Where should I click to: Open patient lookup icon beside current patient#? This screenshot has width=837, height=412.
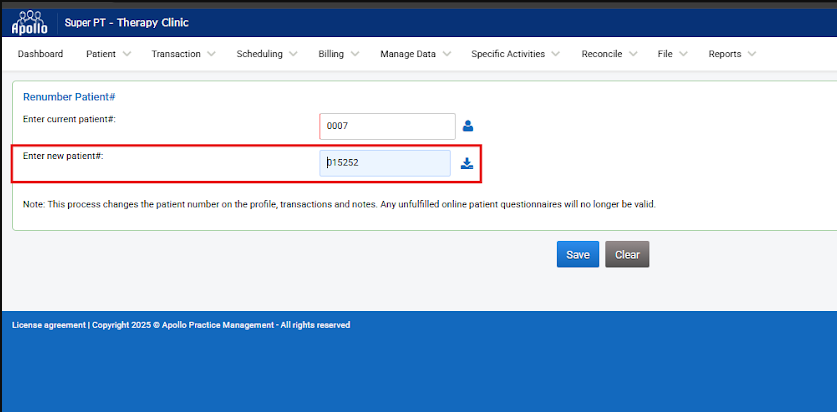click(467, 126)
